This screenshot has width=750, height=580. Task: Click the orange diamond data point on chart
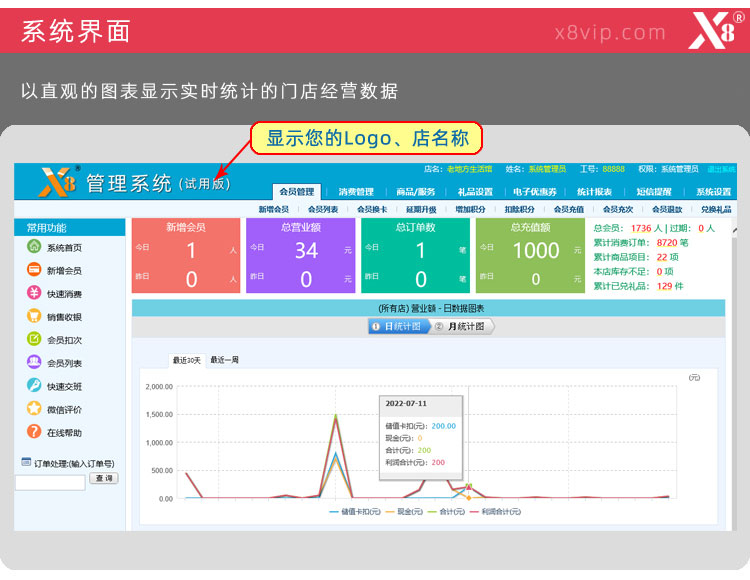pos(469,498)
